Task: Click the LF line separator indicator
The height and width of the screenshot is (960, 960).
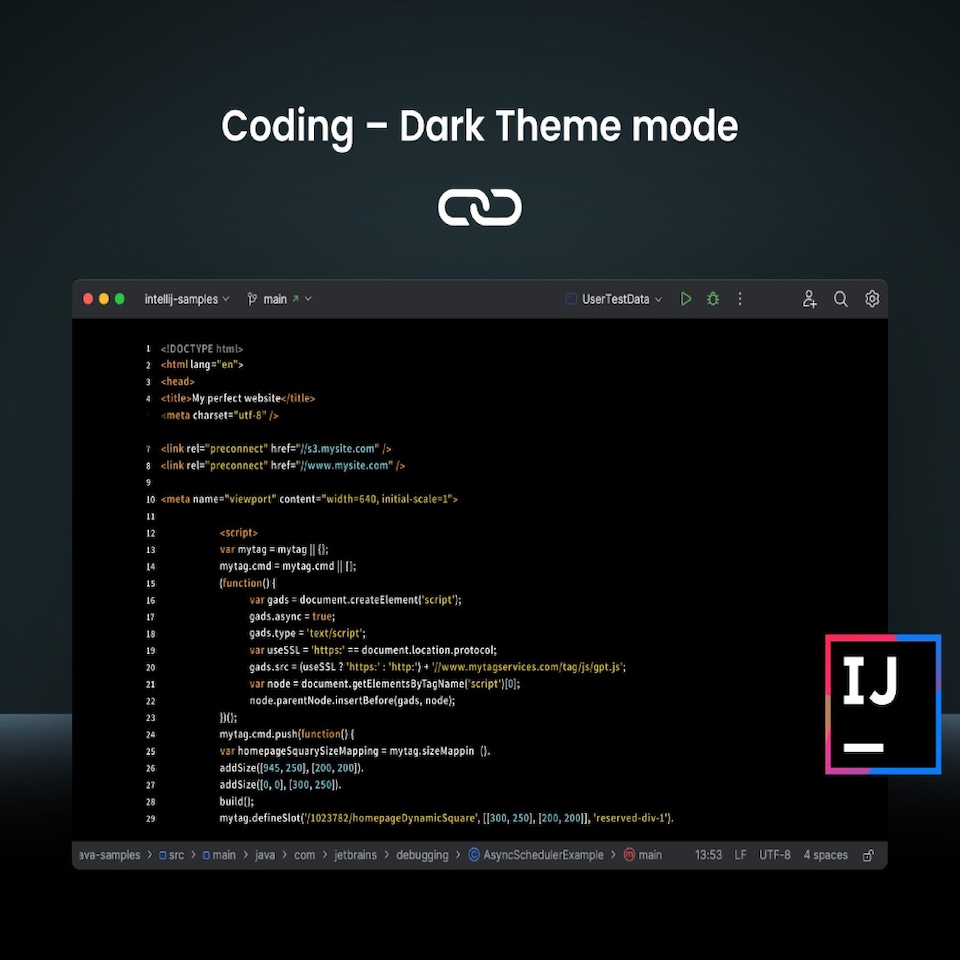Action: pyautogui.click(x=741, y=855)
